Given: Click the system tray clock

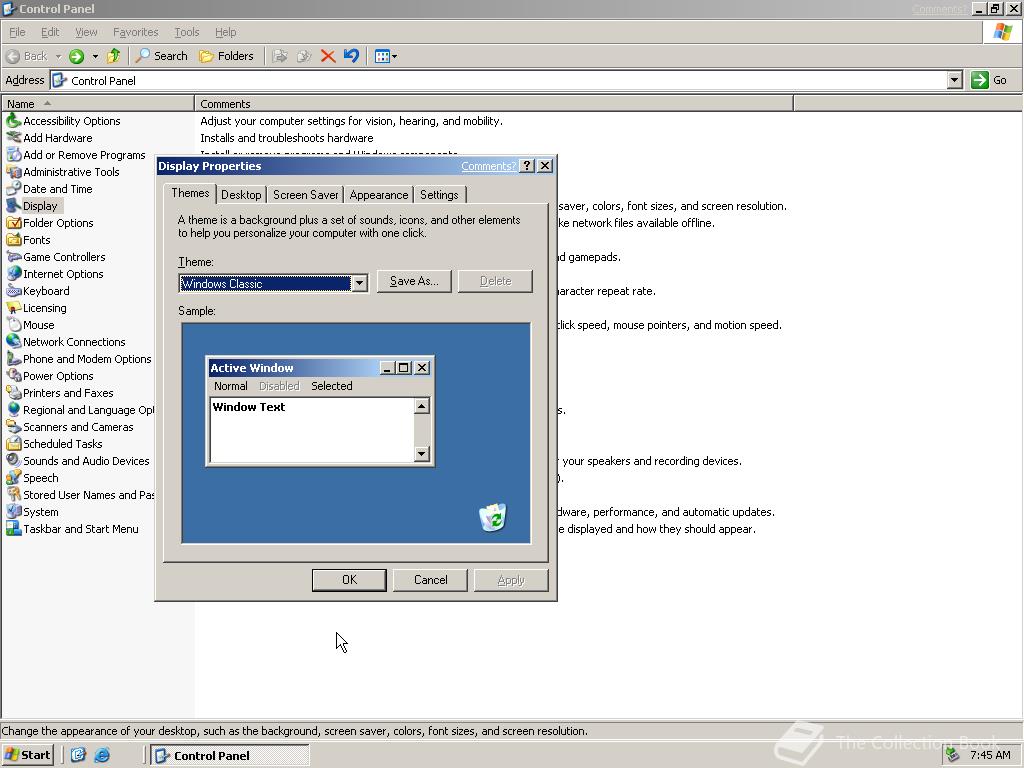Looking at the screenshot, I should point(990,755).
